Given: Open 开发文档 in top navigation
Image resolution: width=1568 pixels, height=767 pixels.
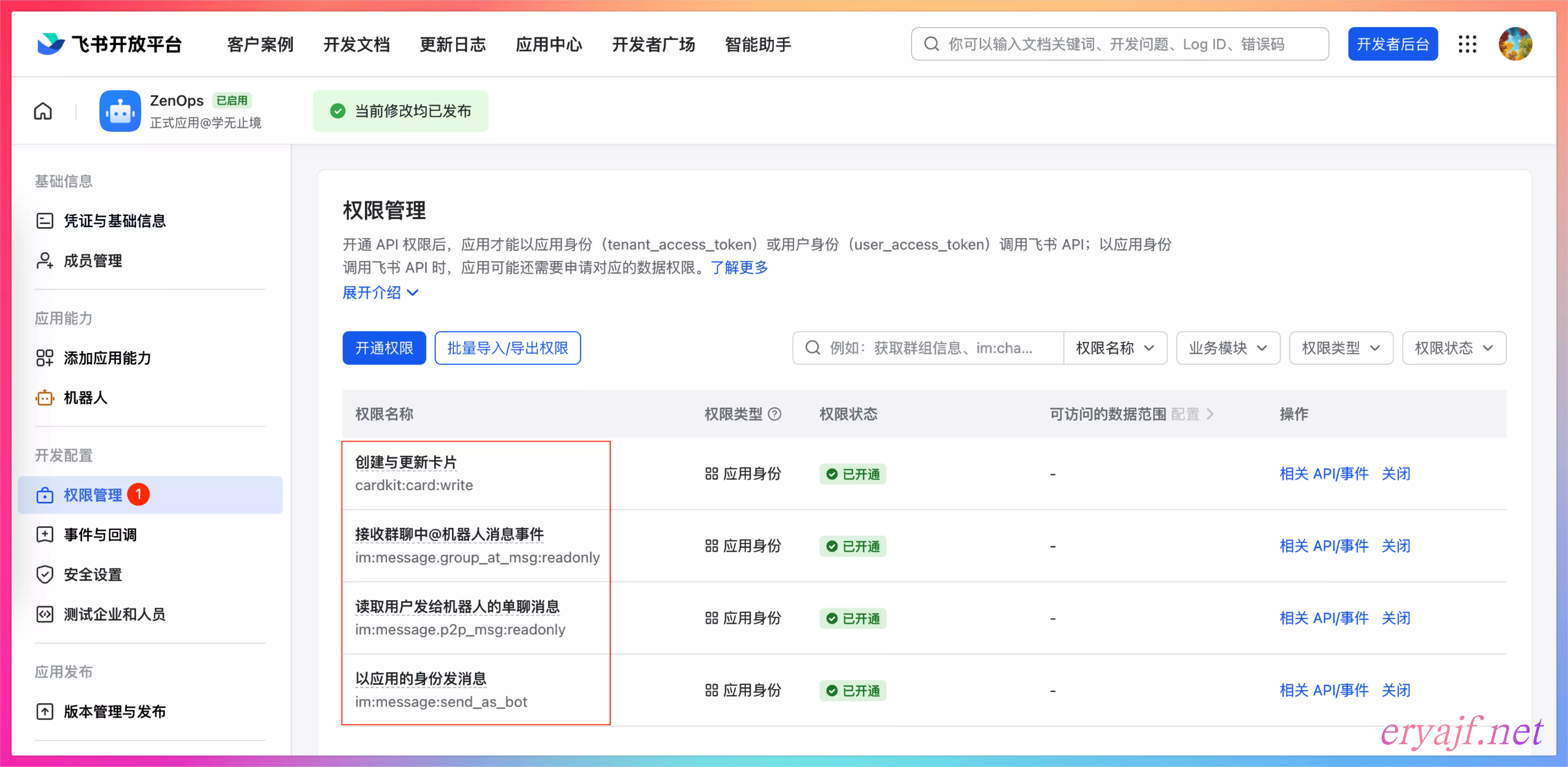Looking at the screenshot, I should coord(356,44).
